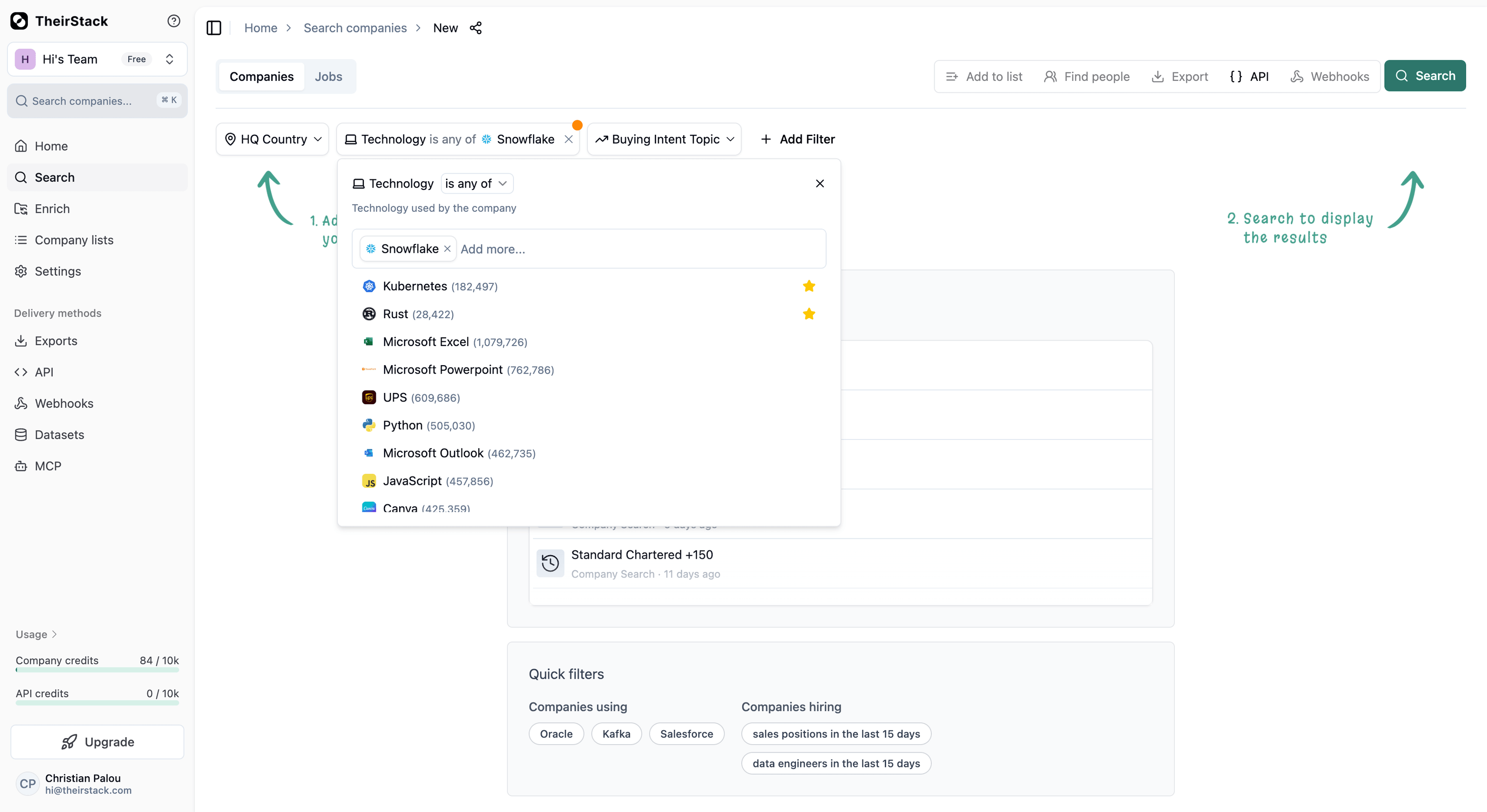1487x812 pixels.
Task: Go to Home in the sidebar
Action: click(97, 146)
